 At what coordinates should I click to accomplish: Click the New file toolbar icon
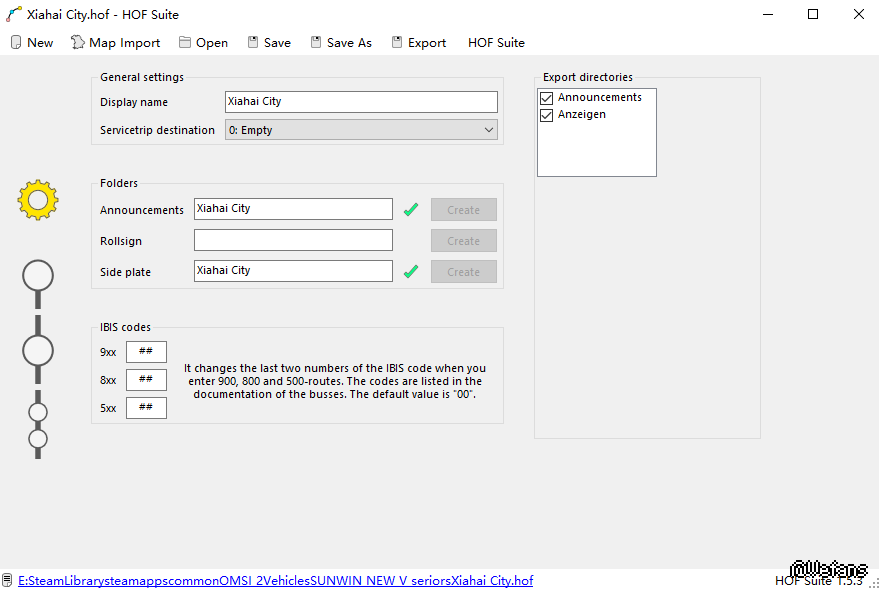point(16,43)
